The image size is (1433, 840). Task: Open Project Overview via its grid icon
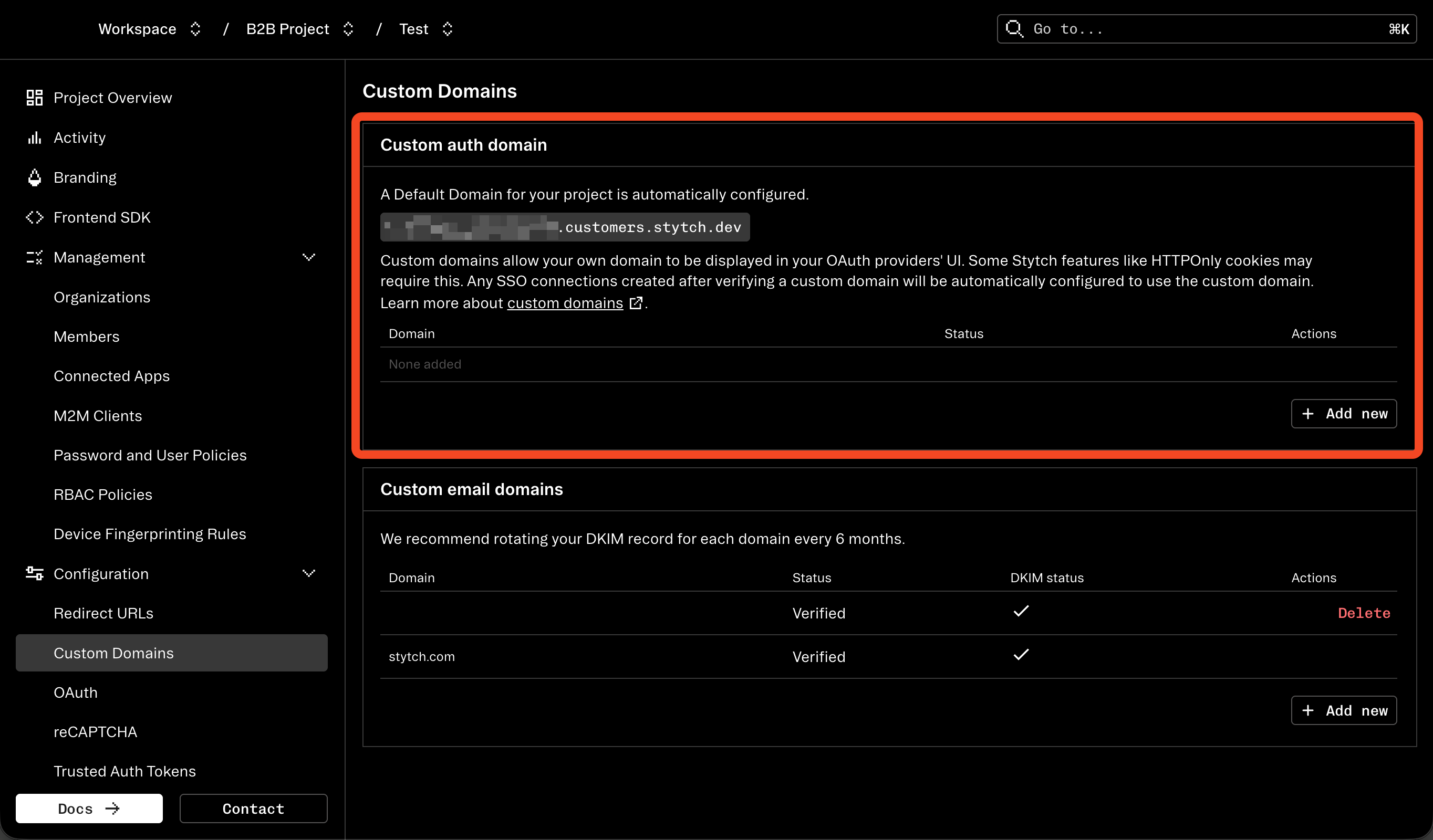34,97
